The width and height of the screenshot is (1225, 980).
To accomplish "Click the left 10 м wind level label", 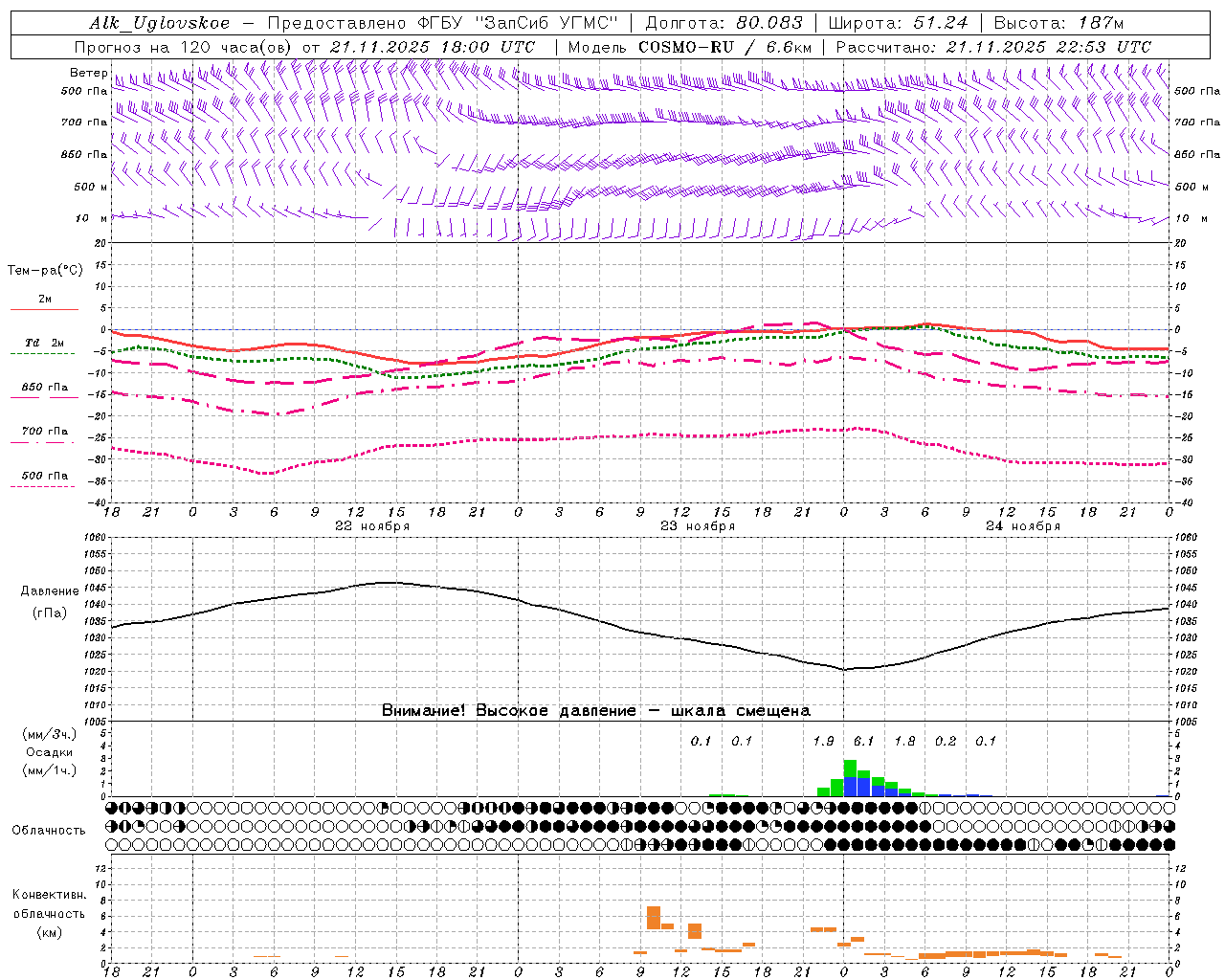I will click(x=92, y=218).
